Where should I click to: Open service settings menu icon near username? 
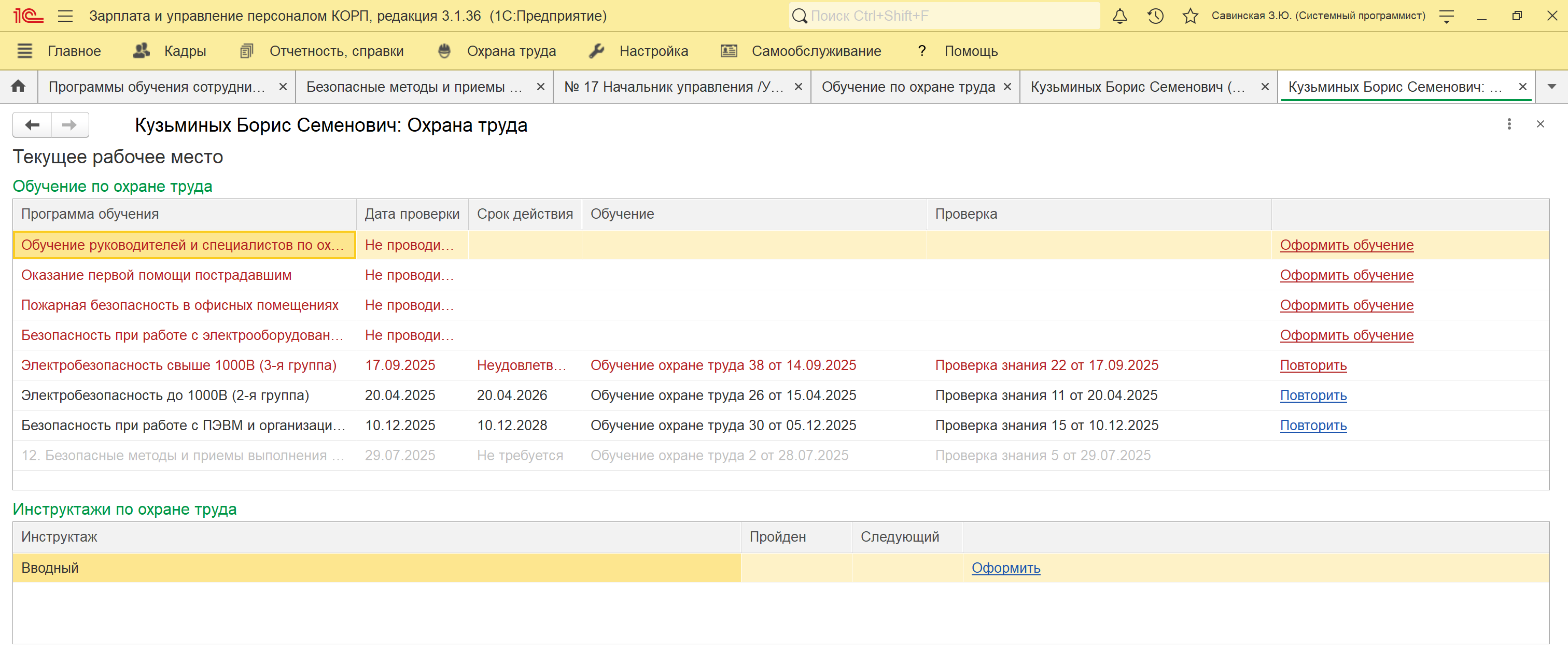click(x=1447, y=16)
